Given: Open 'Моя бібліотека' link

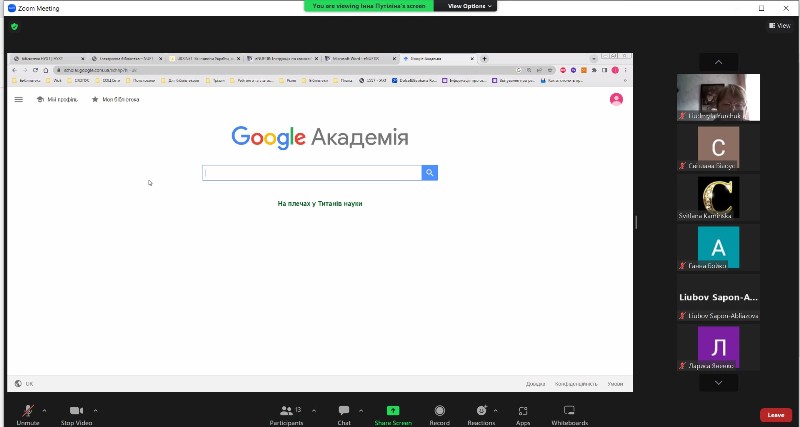Looking at the screenshot, I should [x=115, y=99].
